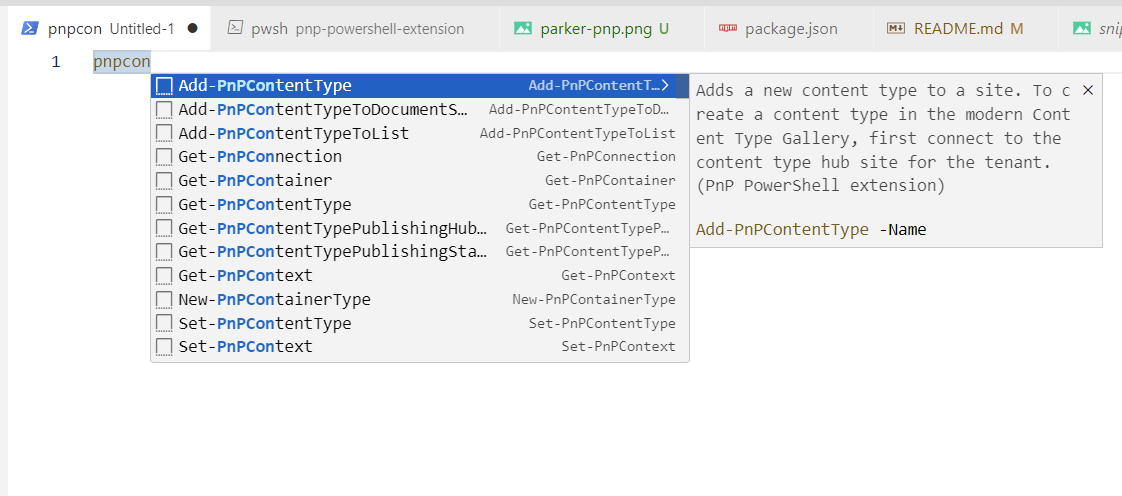Click line number 1 in the gutter
The width and height of the screenshot is (1122, 496).
[x=56, y=62]
